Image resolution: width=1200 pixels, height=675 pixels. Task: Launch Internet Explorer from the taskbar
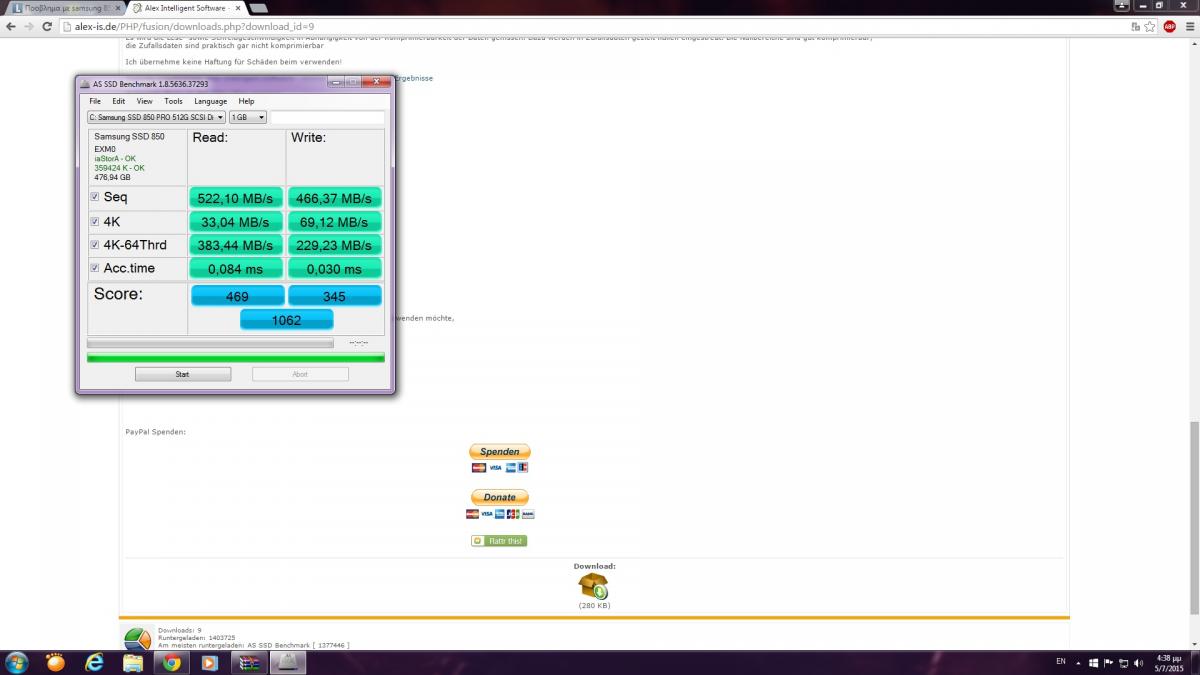click(x=95, y=662)
